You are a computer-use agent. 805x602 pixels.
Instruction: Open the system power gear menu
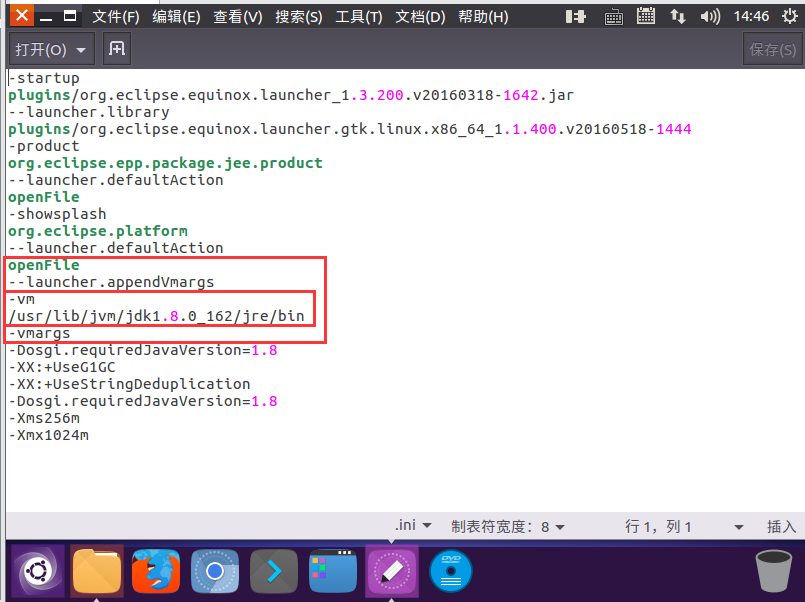point(790,16)
